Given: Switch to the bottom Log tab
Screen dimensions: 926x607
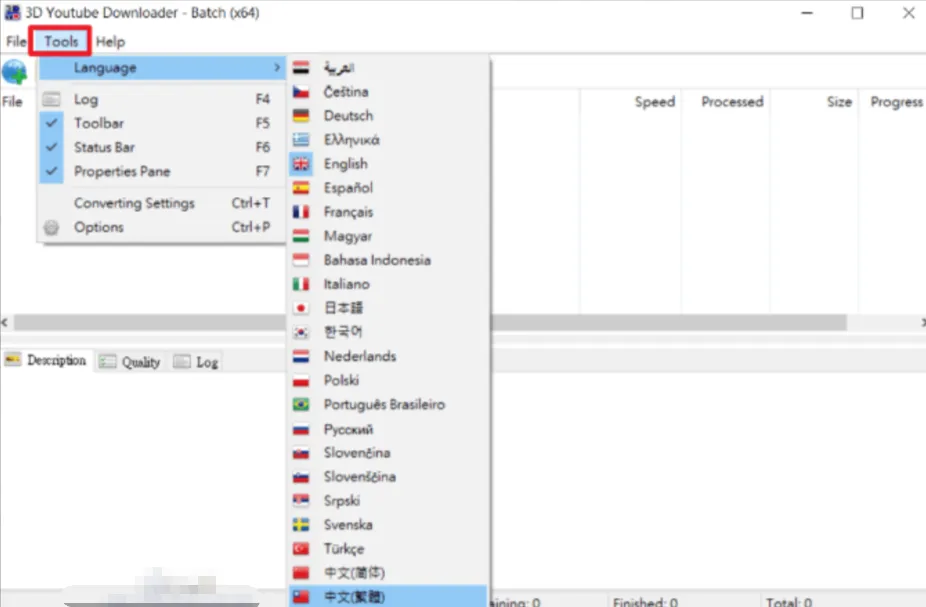Looking at the screenshot, I should (197, 362).
